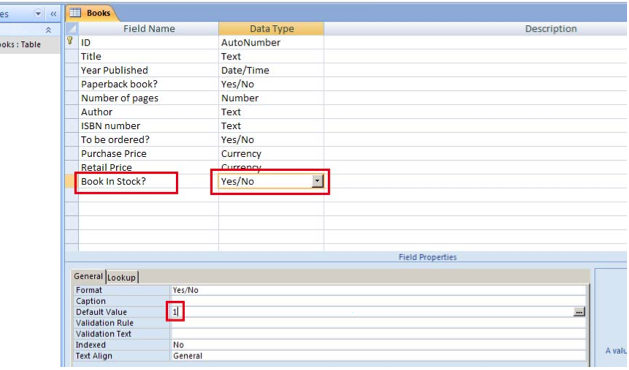Click the empty Caption property field
The width and height of the screenshot is (629, 370).
coord(378,301)
